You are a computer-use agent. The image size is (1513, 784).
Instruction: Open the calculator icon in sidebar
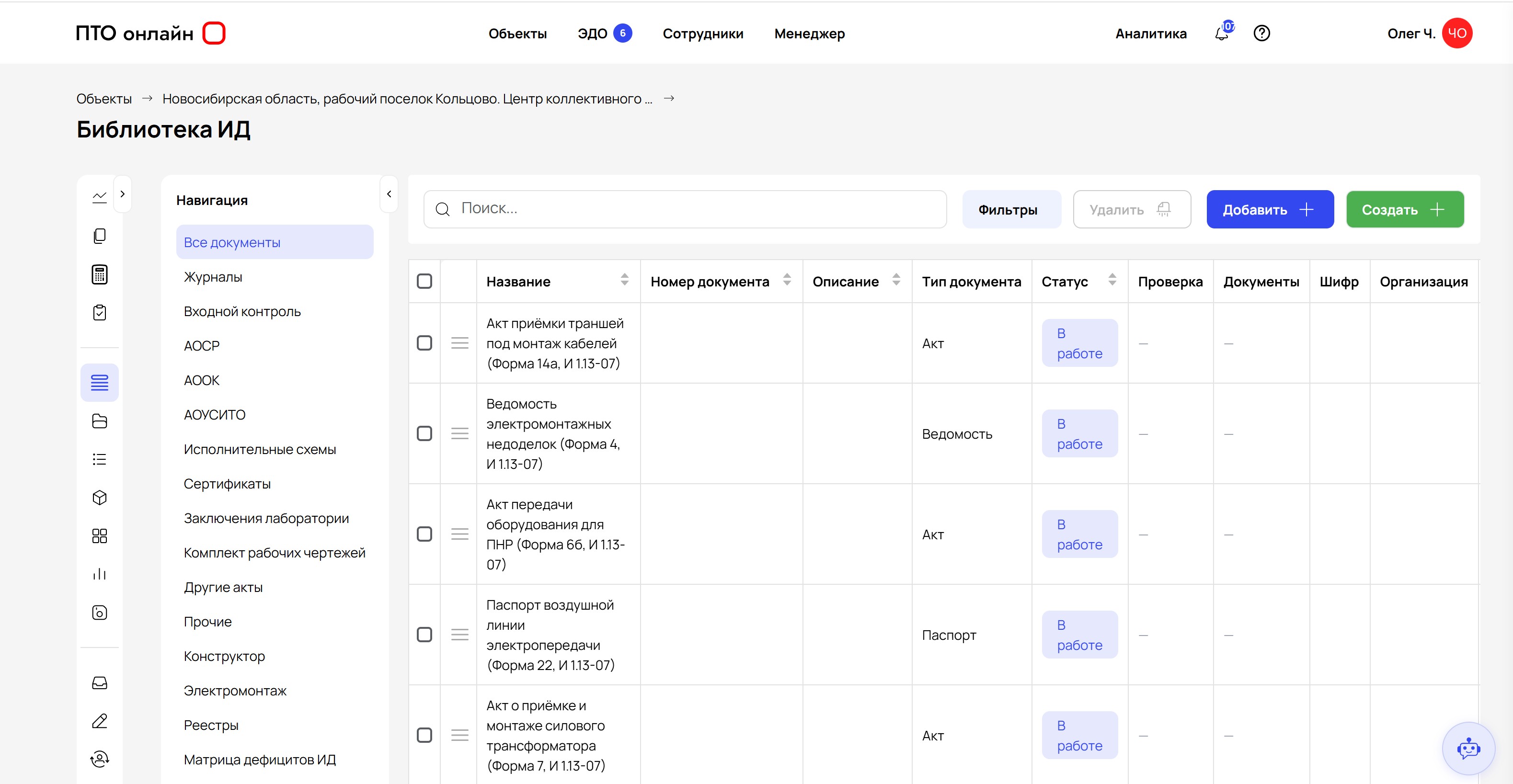click(99, 274)
